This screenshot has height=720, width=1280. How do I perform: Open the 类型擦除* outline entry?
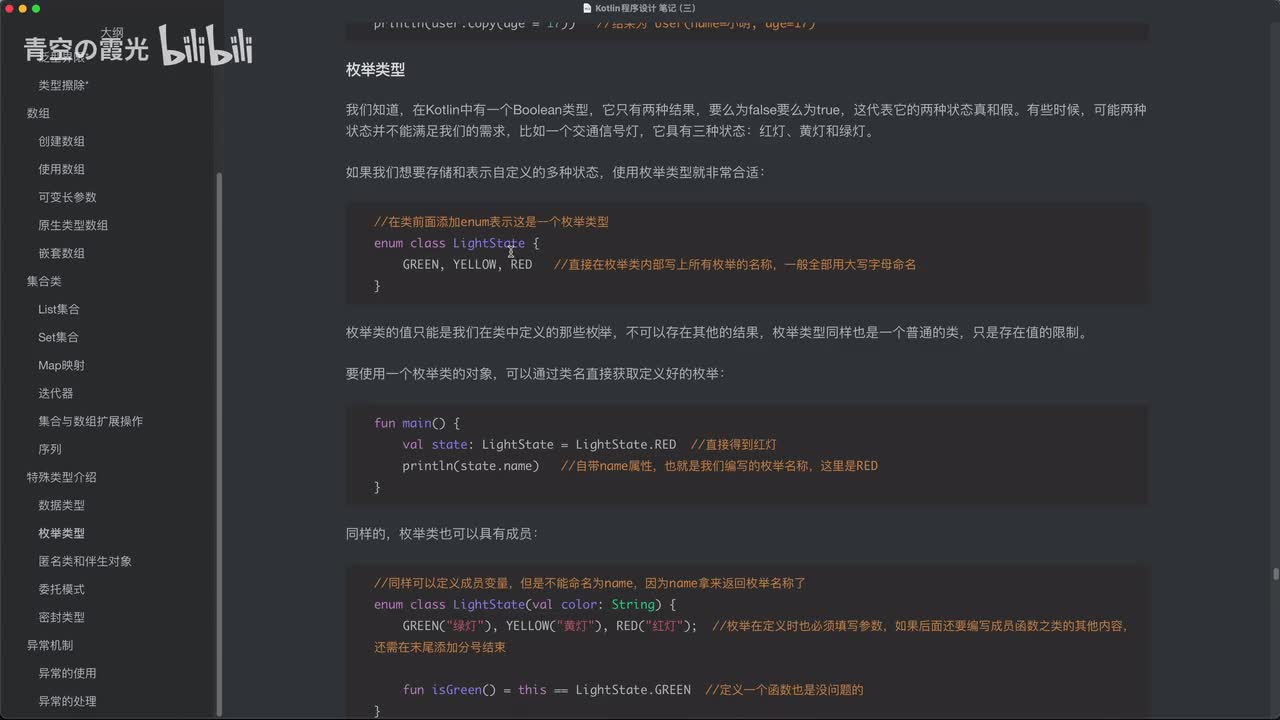coord(63,85)
